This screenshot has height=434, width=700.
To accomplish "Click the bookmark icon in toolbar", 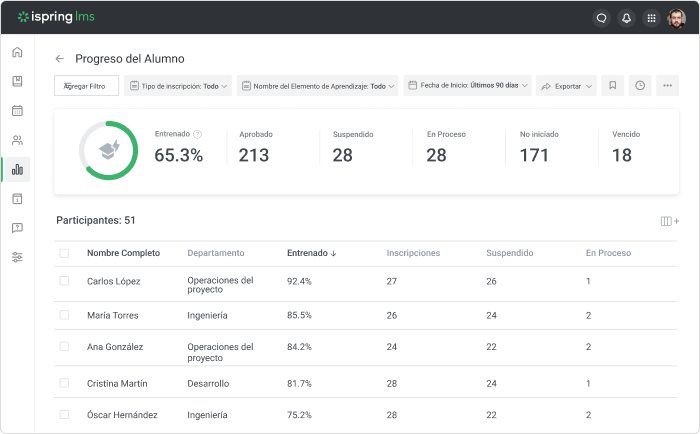I will tap(613, 86).
